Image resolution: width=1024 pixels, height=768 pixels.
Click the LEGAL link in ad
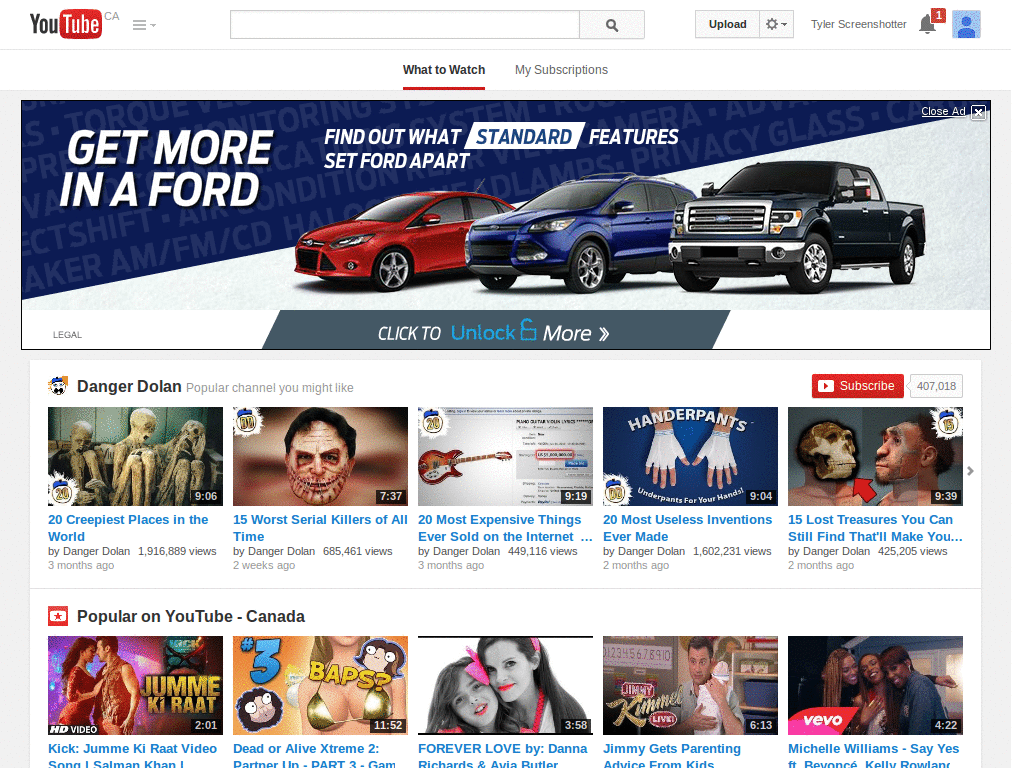pos(67,334)
